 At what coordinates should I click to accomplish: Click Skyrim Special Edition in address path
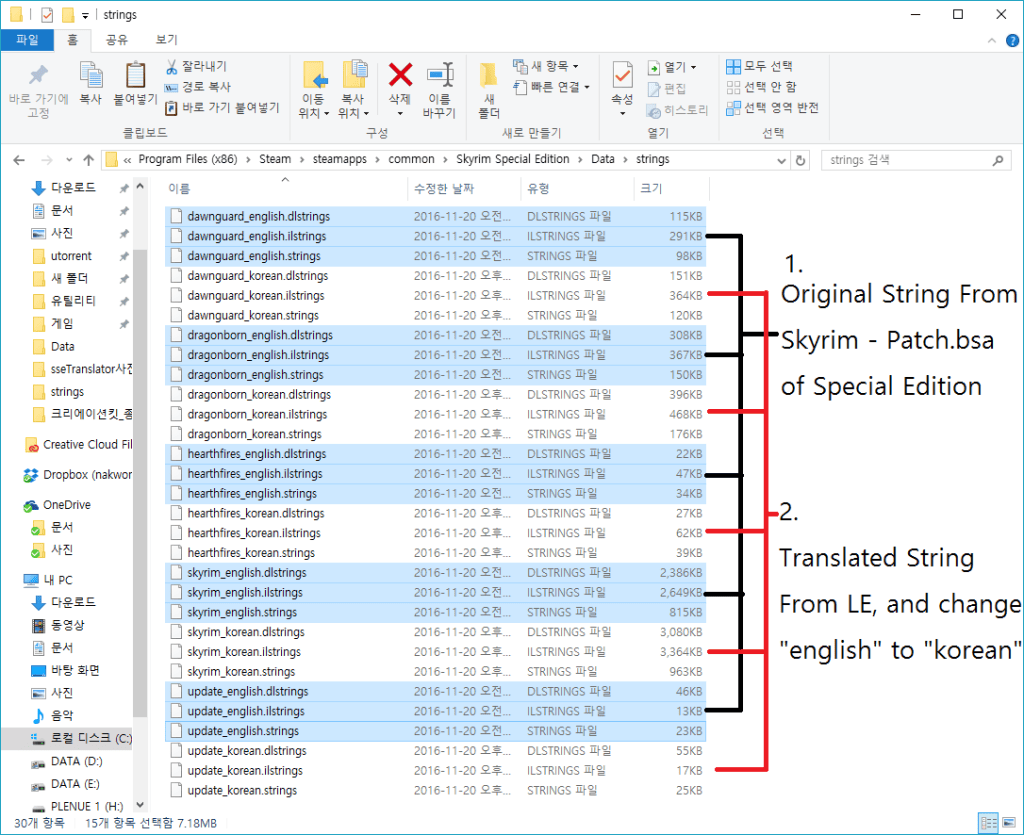[x=513, y=159]
